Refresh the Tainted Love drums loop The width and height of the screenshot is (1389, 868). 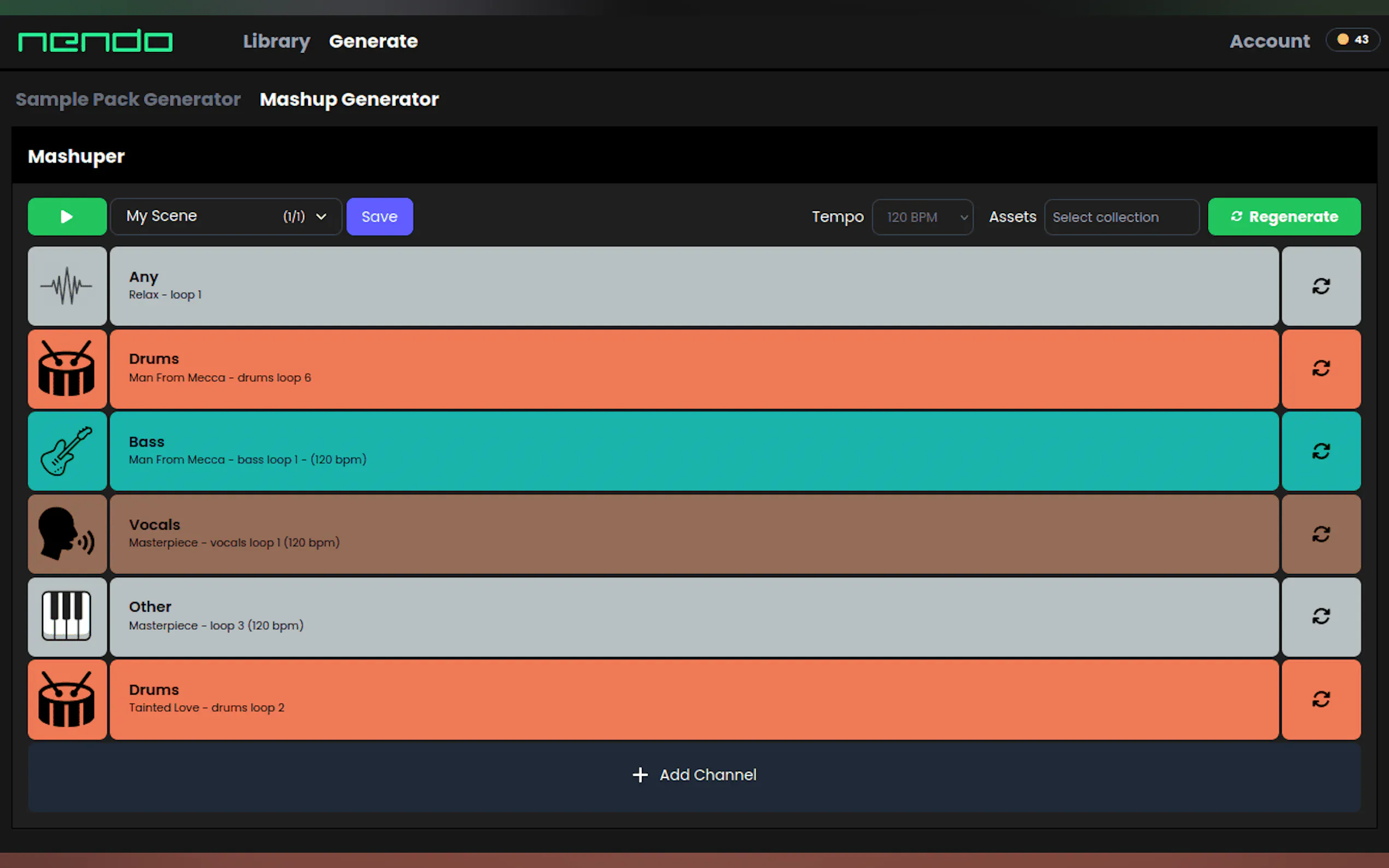pos(1321,699)
